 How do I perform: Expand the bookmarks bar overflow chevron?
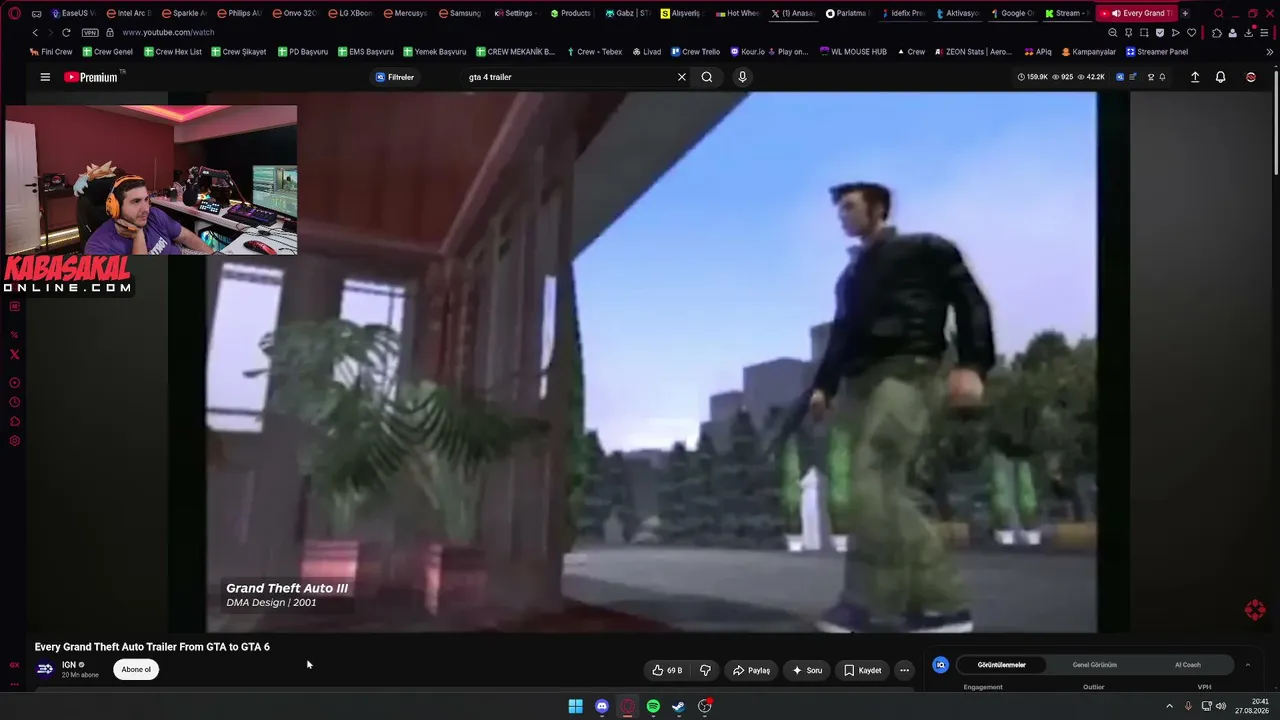pyautogui.click(x=1270, y=51)
